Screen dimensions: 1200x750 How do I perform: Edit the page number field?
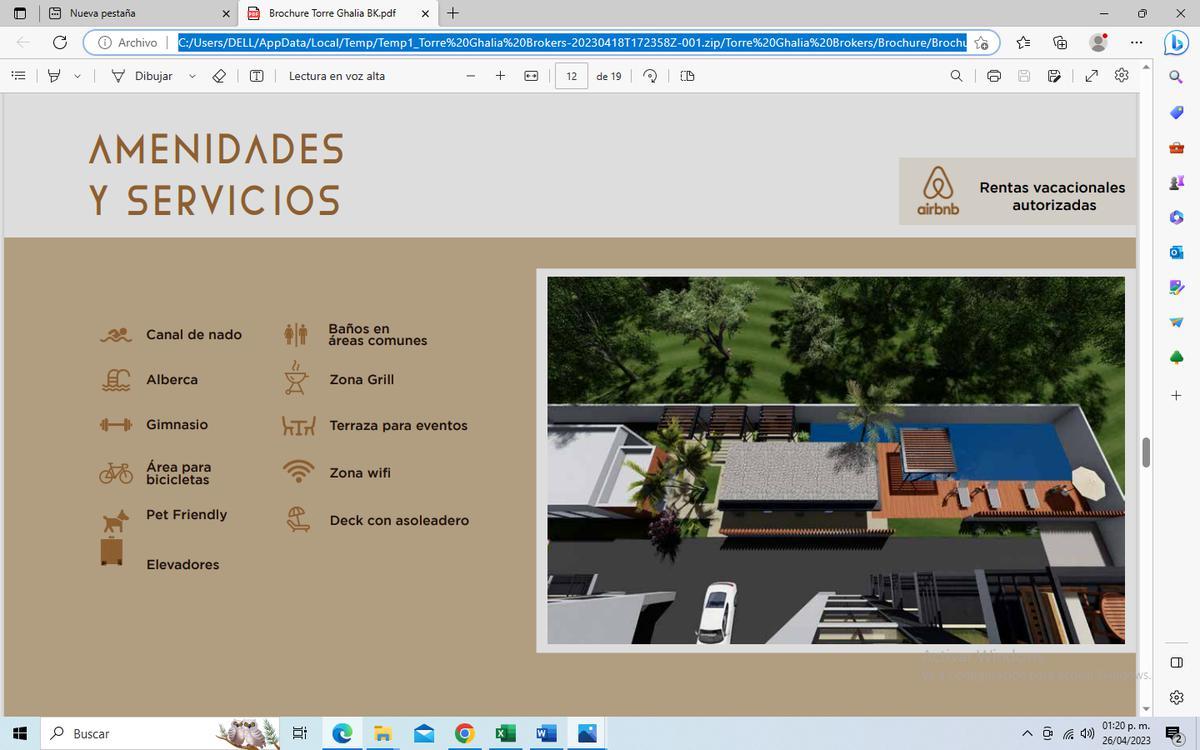pyautogui.click(x=571, y=76)
